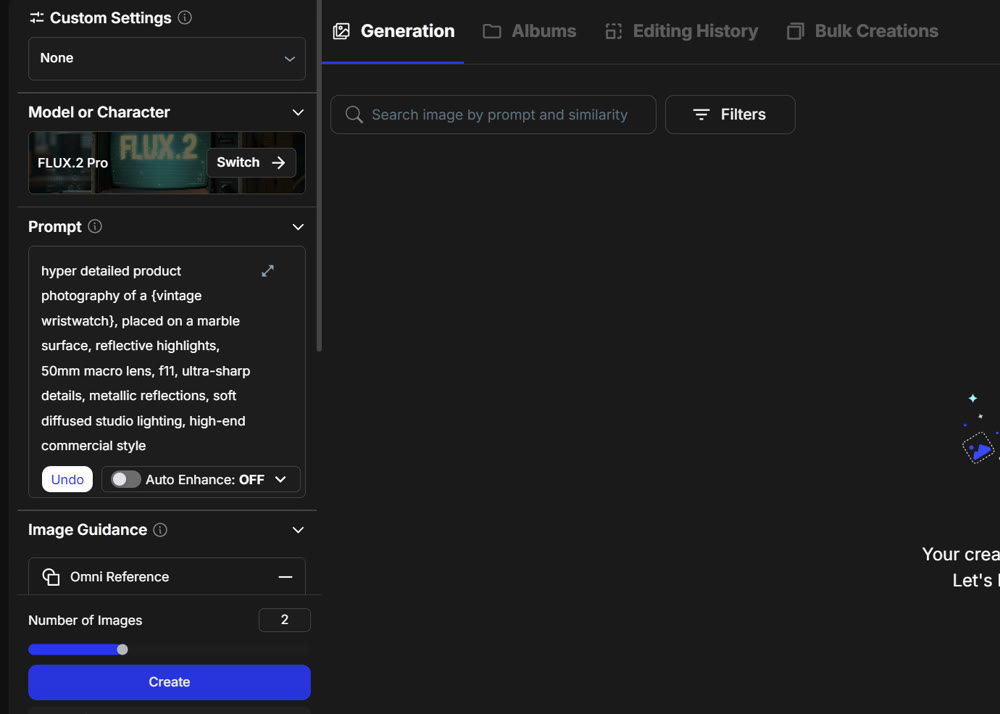Open the Custom Settings None dropdown
Viewport: 1000px width, 714px height.
(167, 59)
